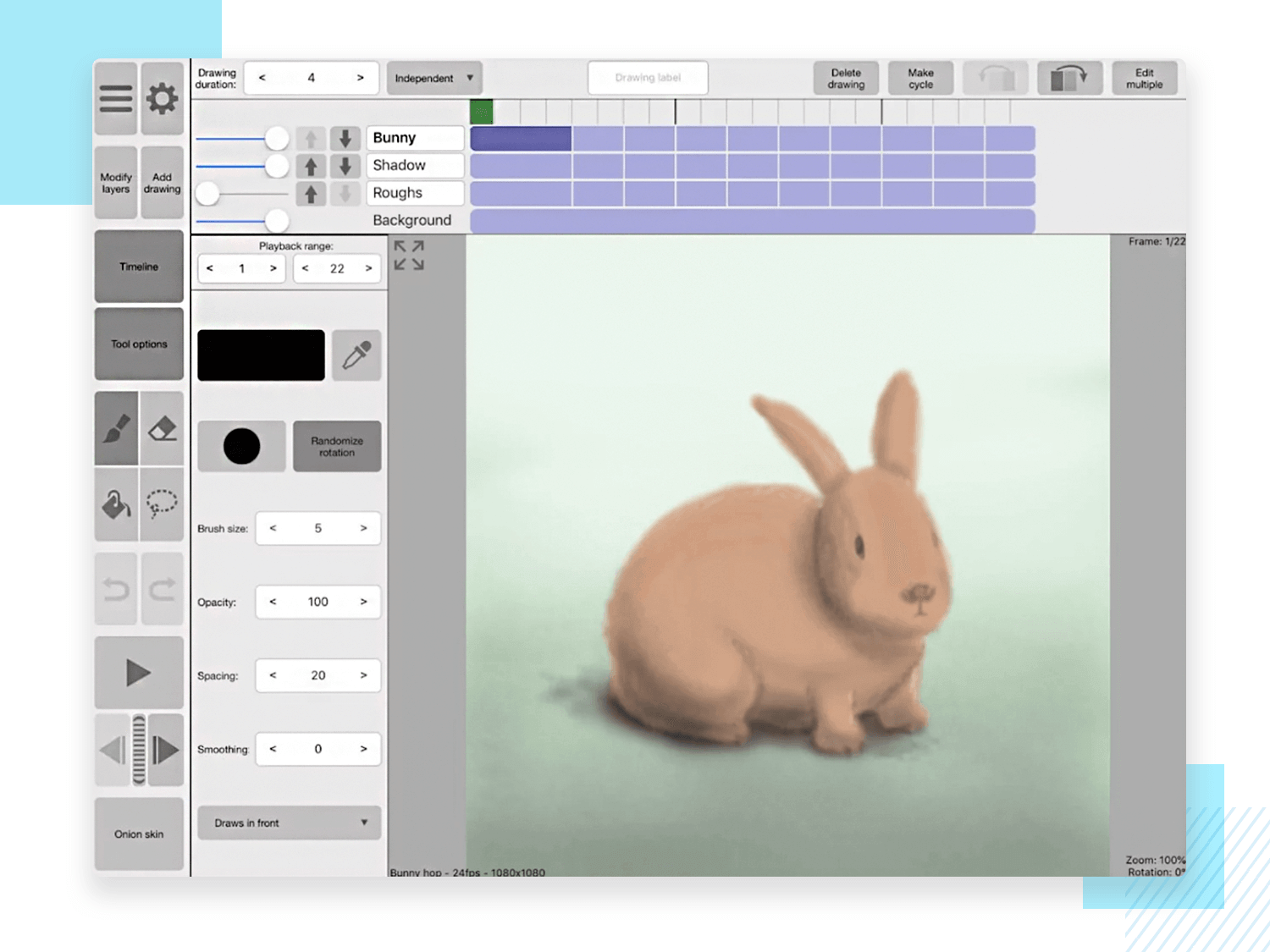Increase the Smoothing value
1270x952 pixels.
coord(363,749)
